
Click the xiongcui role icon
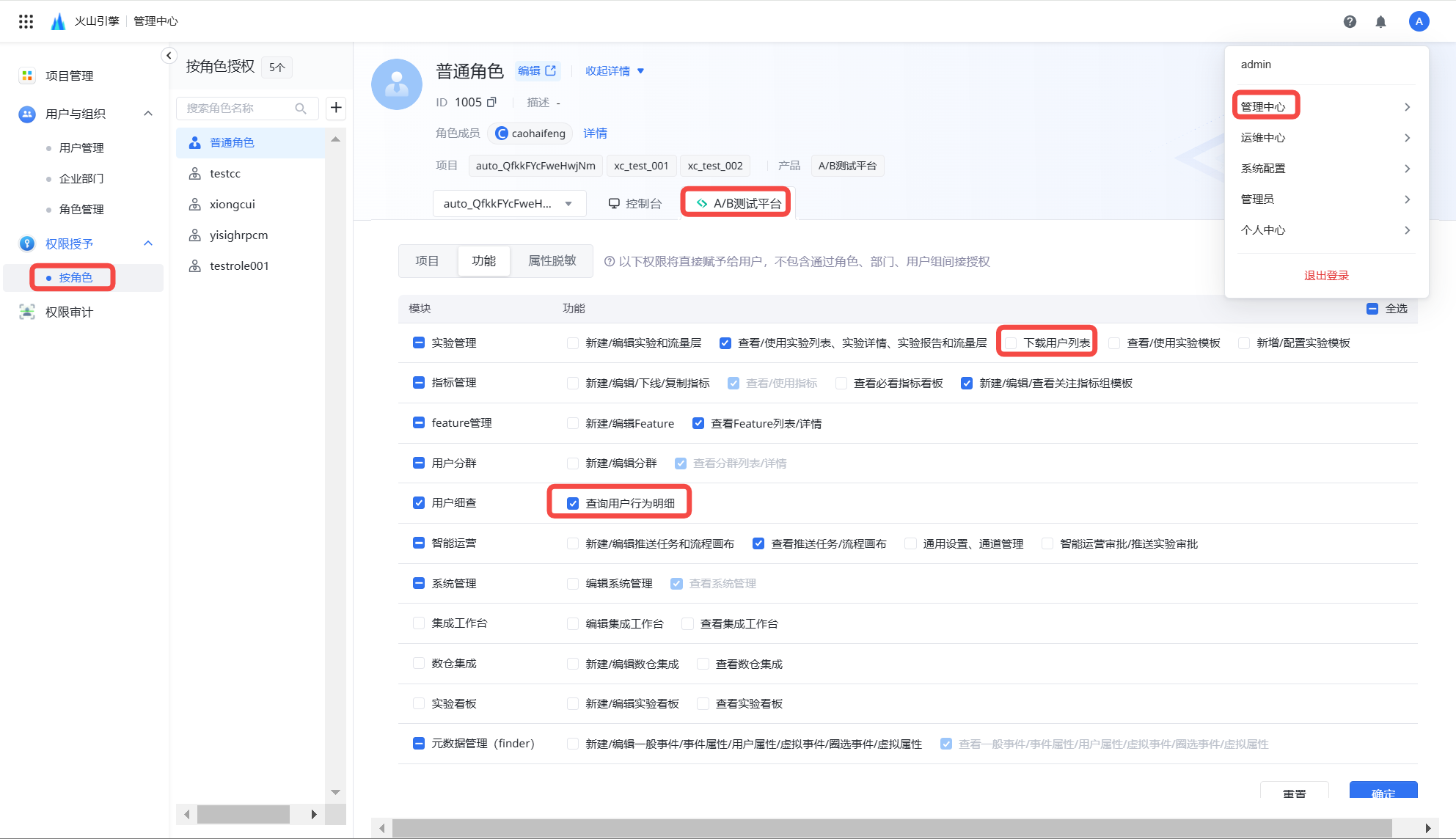[x=195, y=204]
